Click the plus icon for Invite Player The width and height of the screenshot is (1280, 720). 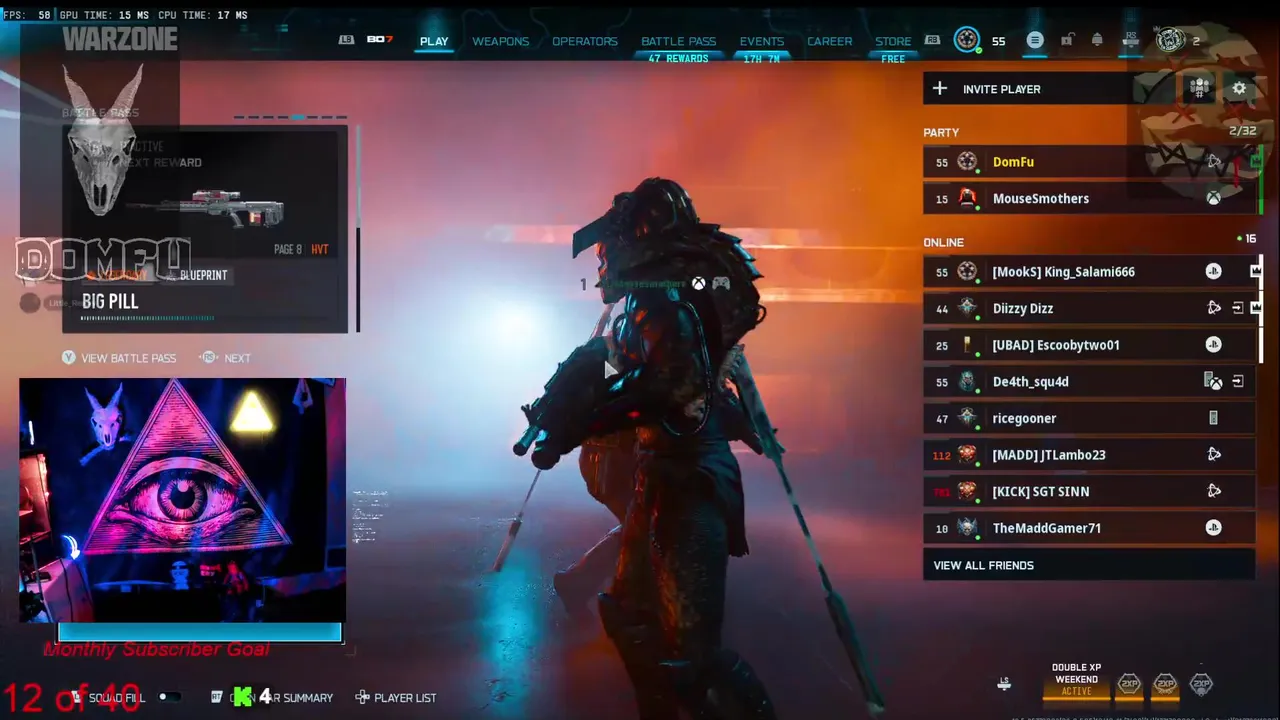tap(940, 89)
